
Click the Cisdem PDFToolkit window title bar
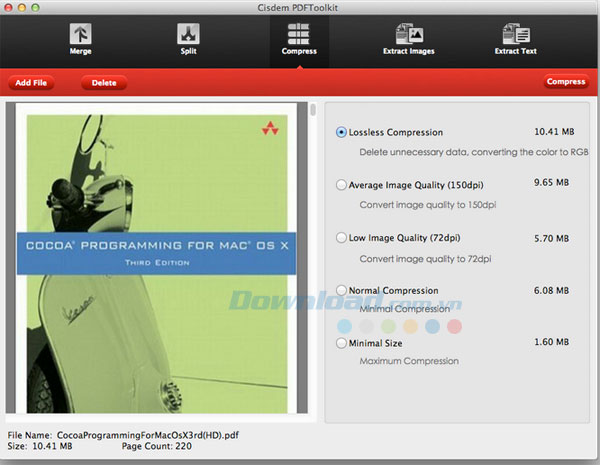[299, 7]
